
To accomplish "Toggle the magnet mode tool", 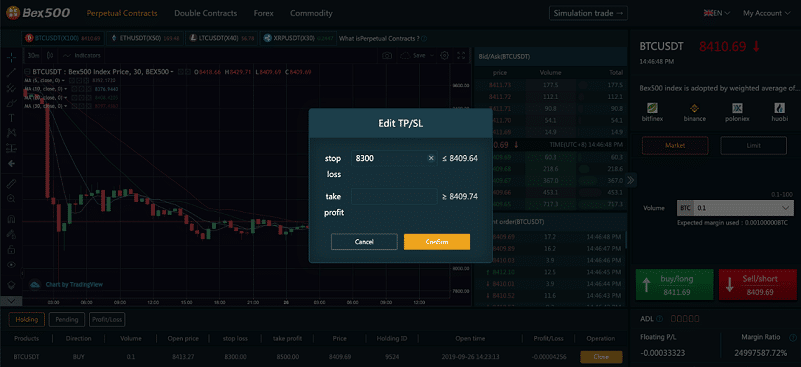I will coord(12,219).
